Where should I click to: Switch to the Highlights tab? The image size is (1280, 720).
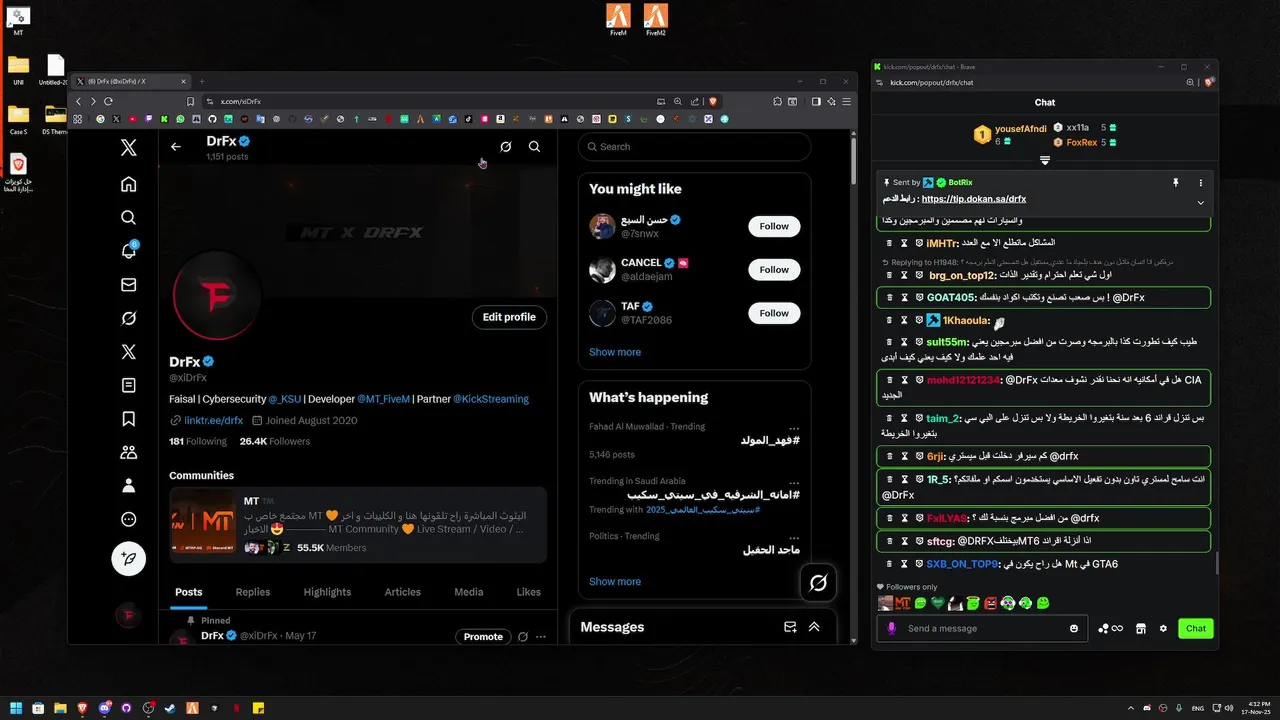(x=327, y=592)
